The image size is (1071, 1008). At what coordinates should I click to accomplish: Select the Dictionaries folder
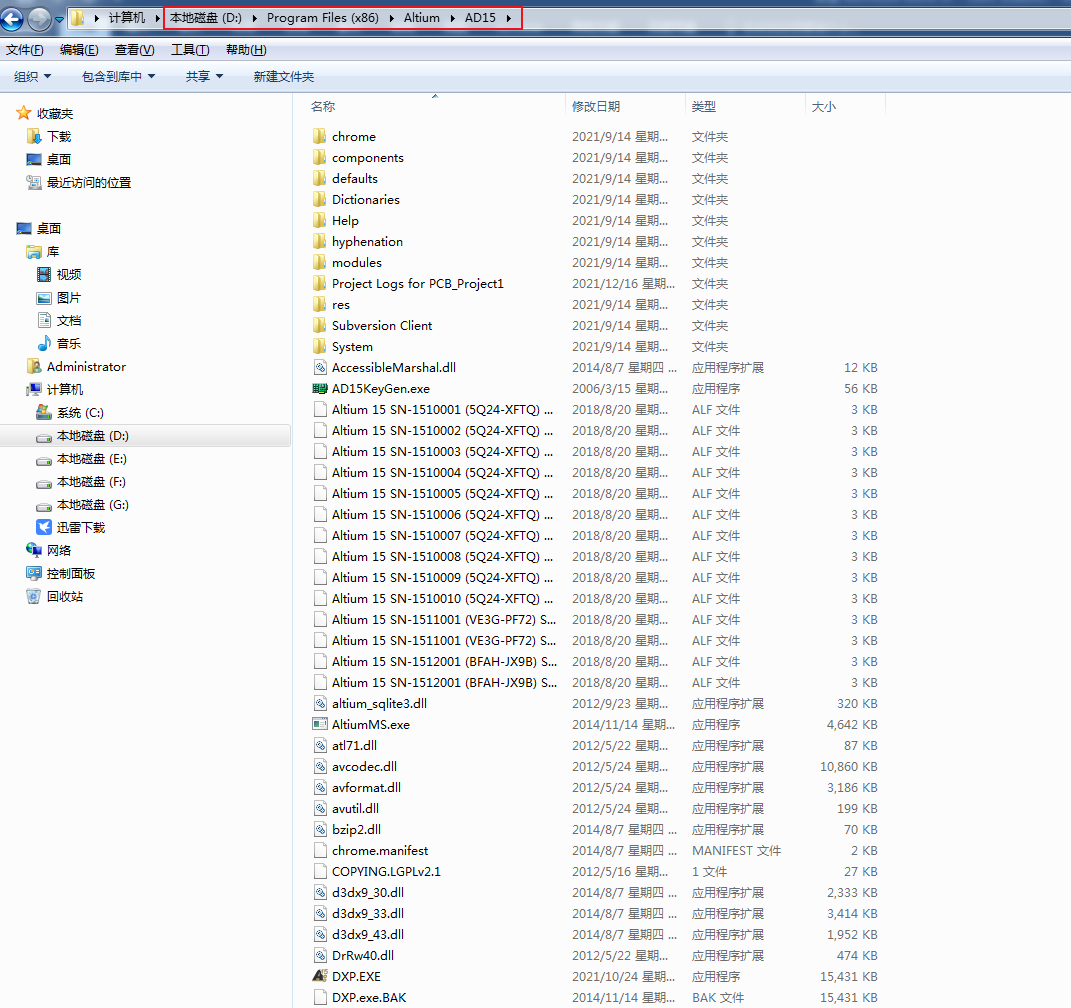[365, 199]
